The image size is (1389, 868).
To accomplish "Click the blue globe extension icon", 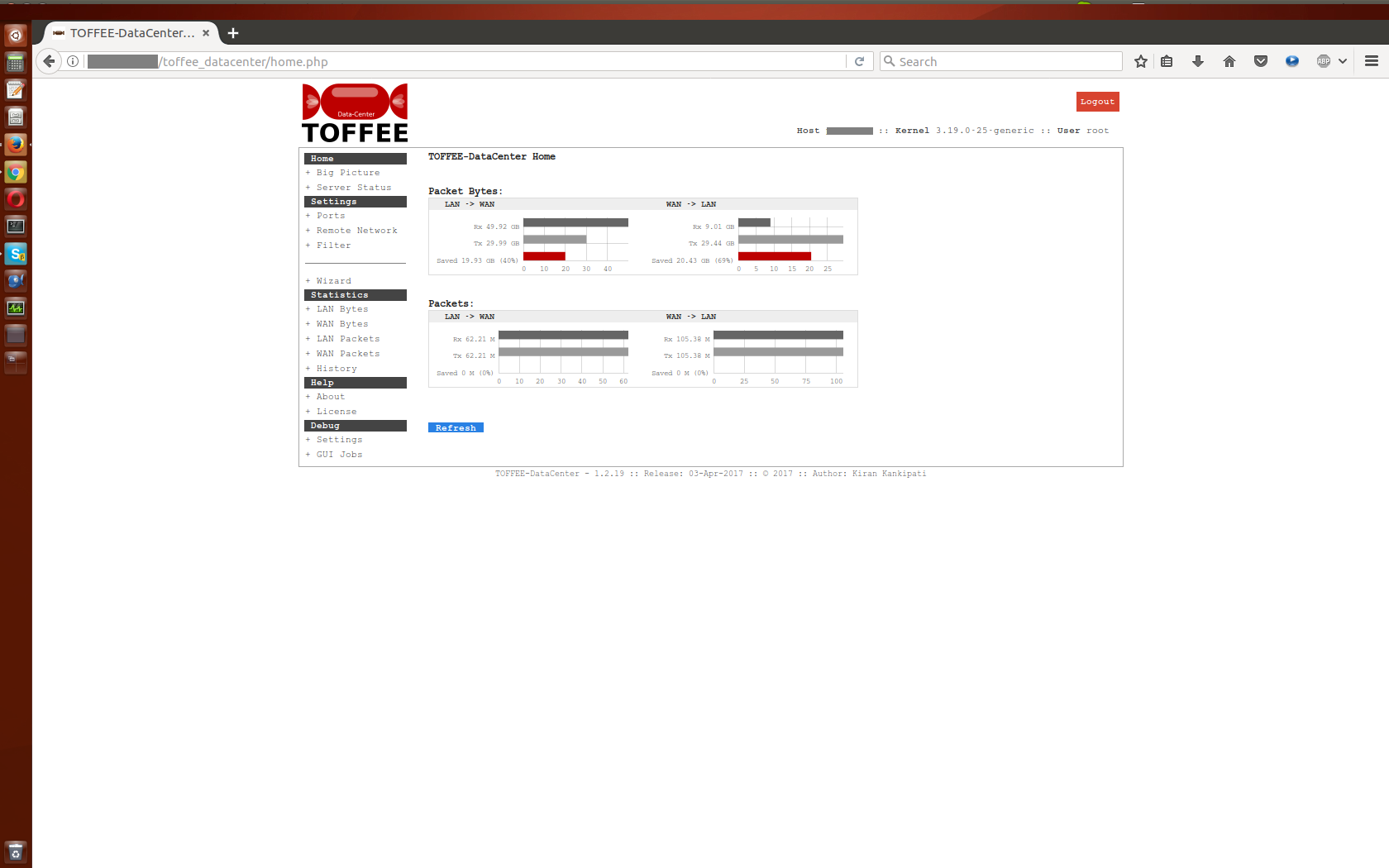I will [x=1292, y=61].
